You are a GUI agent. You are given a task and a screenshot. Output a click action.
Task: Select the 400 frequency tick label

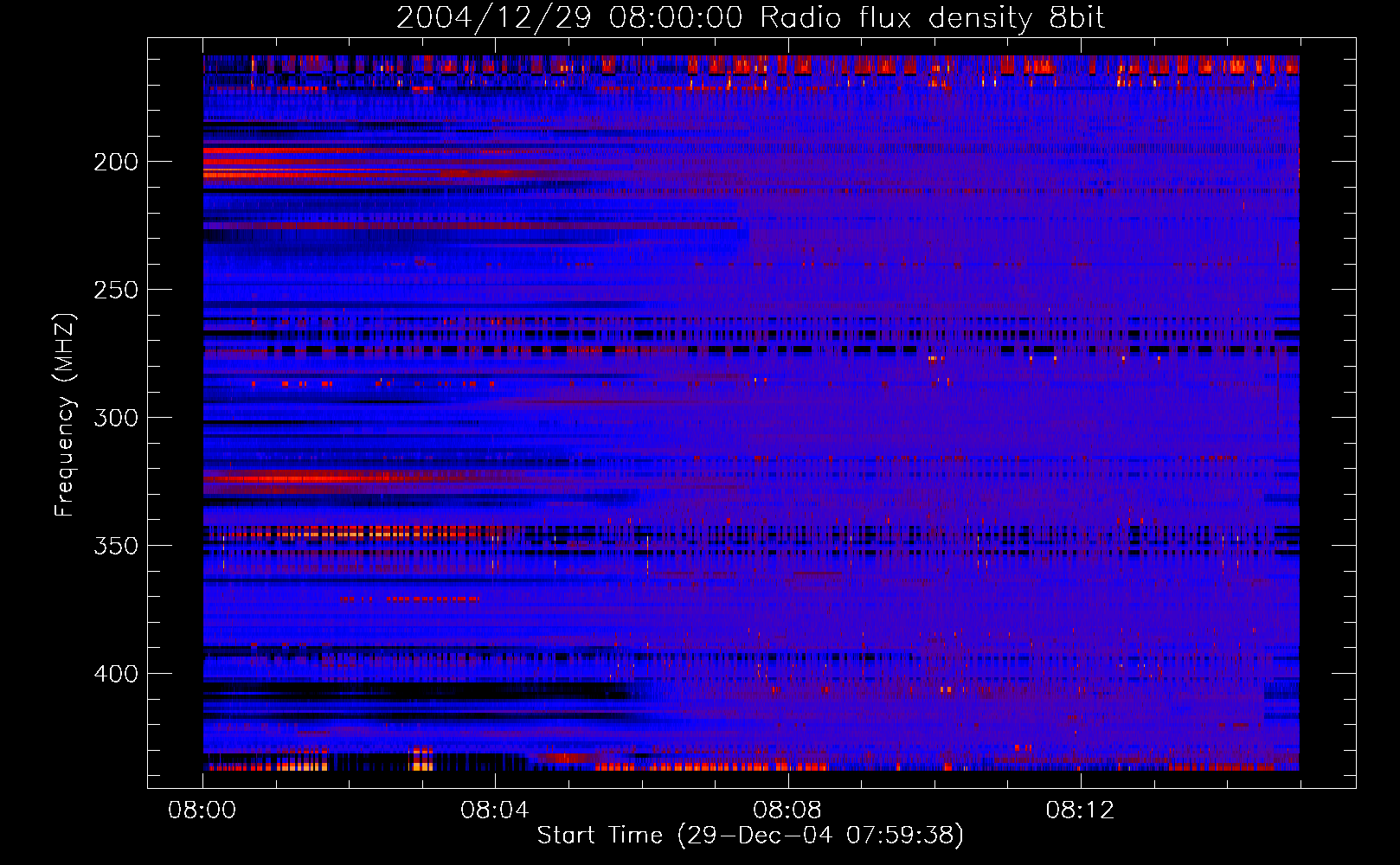[116, 674]
